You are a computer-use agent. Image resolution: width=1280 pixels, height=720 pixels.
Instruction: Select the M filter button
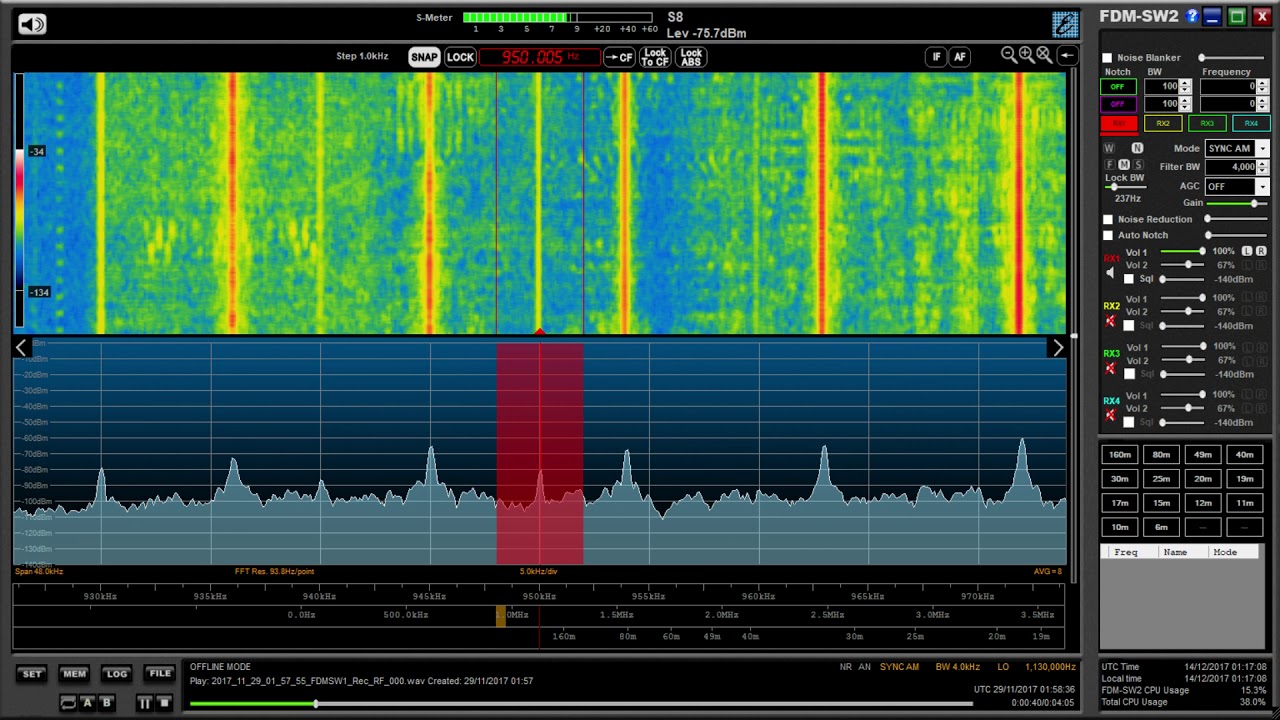[x=1124, y=165]
